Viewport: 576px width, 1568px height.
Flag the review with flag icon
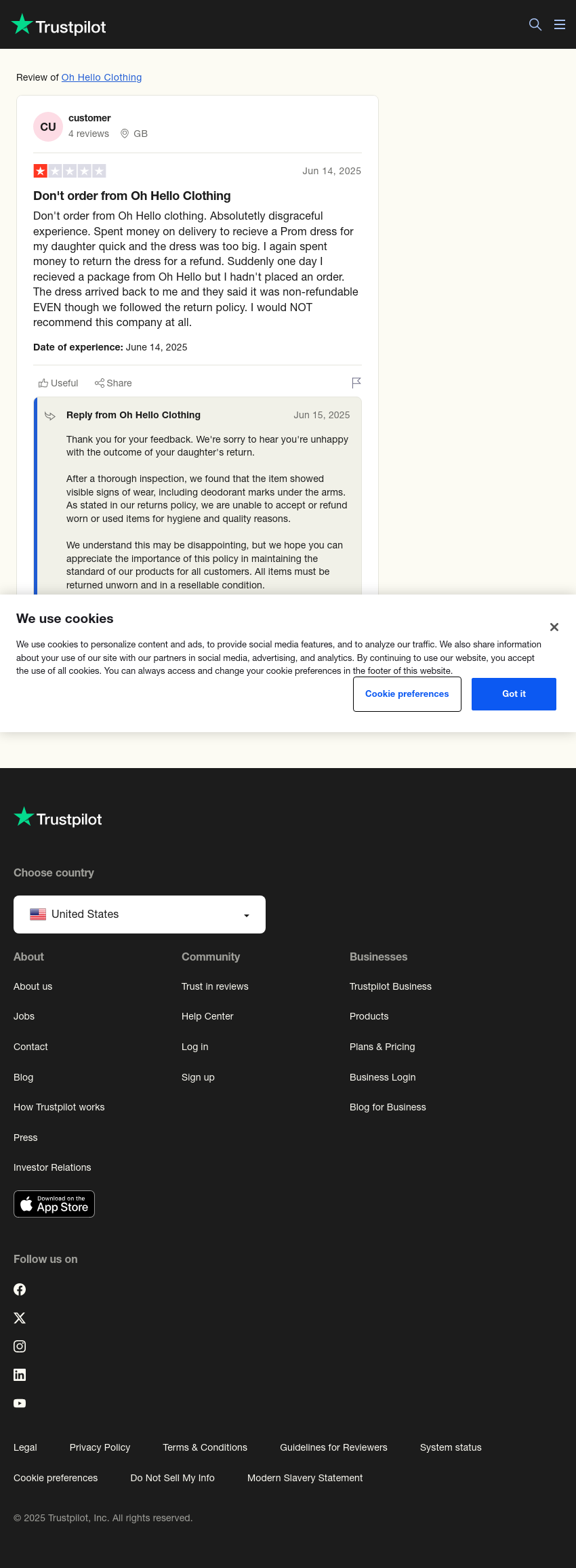pos(356,383)
